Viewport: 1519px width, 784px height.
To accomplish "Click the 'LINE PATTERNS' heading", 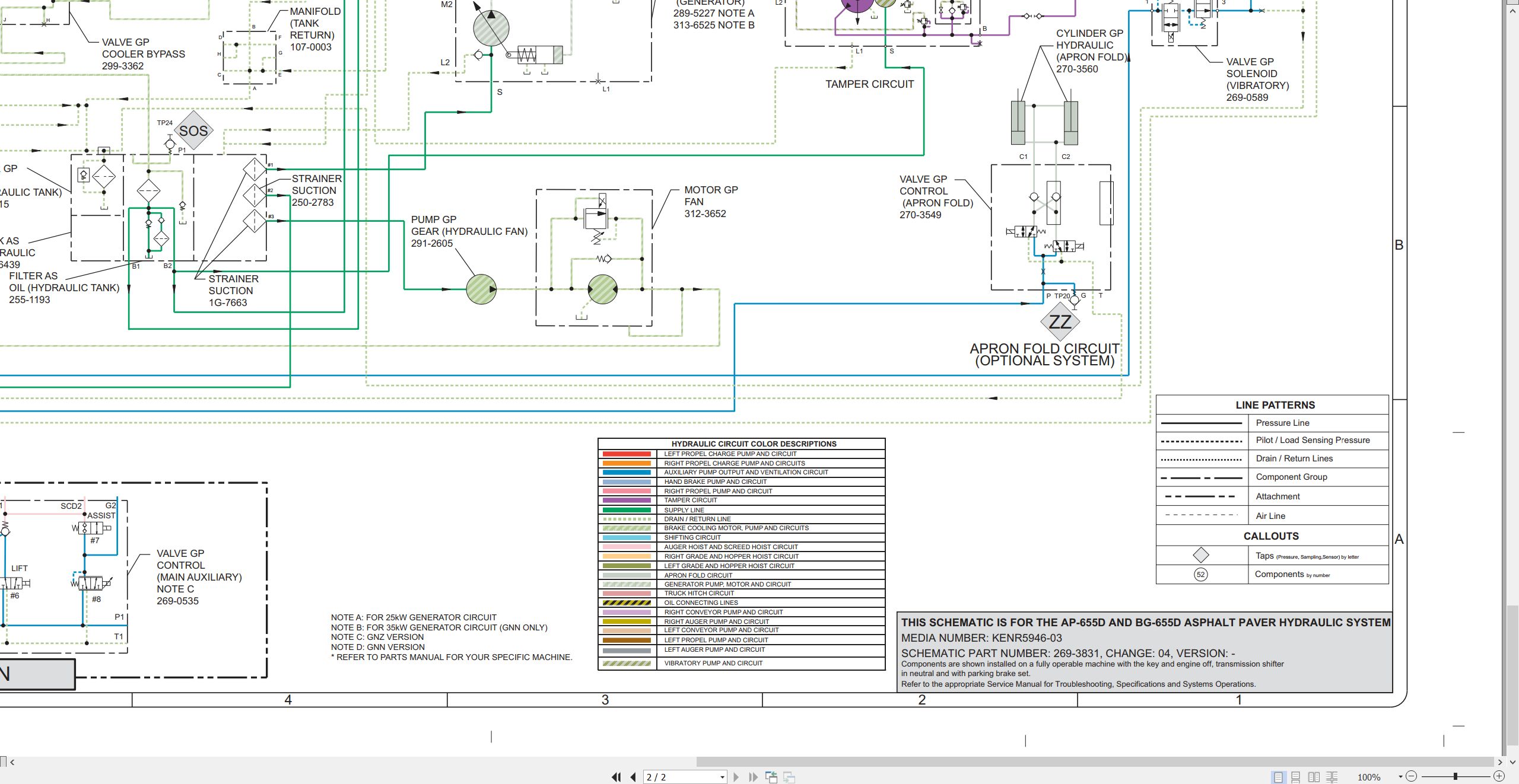I will click(1275, 405).
